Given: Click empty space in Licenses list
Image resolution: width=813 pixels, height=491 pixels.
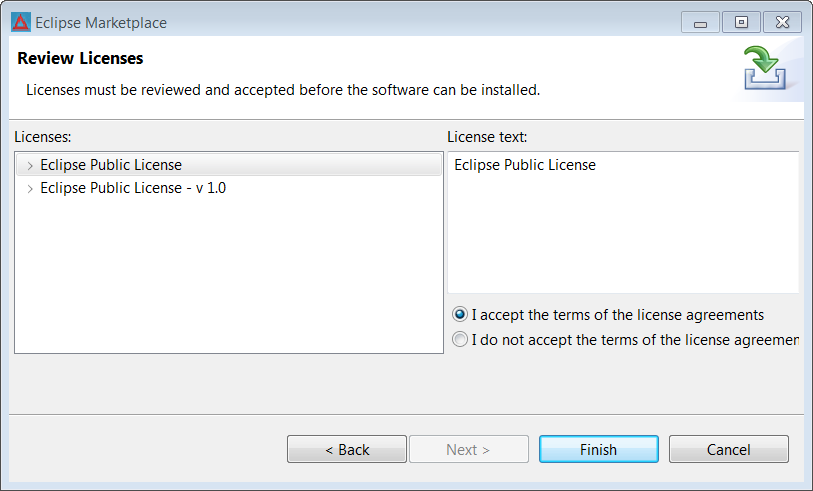Looking at the screenshot, I should click(229, 275).
